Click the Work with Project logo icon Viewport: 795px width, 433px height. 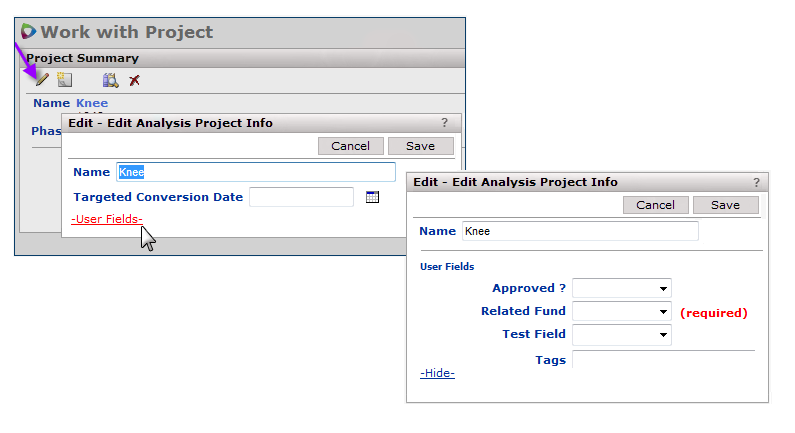tap(28, 32)
